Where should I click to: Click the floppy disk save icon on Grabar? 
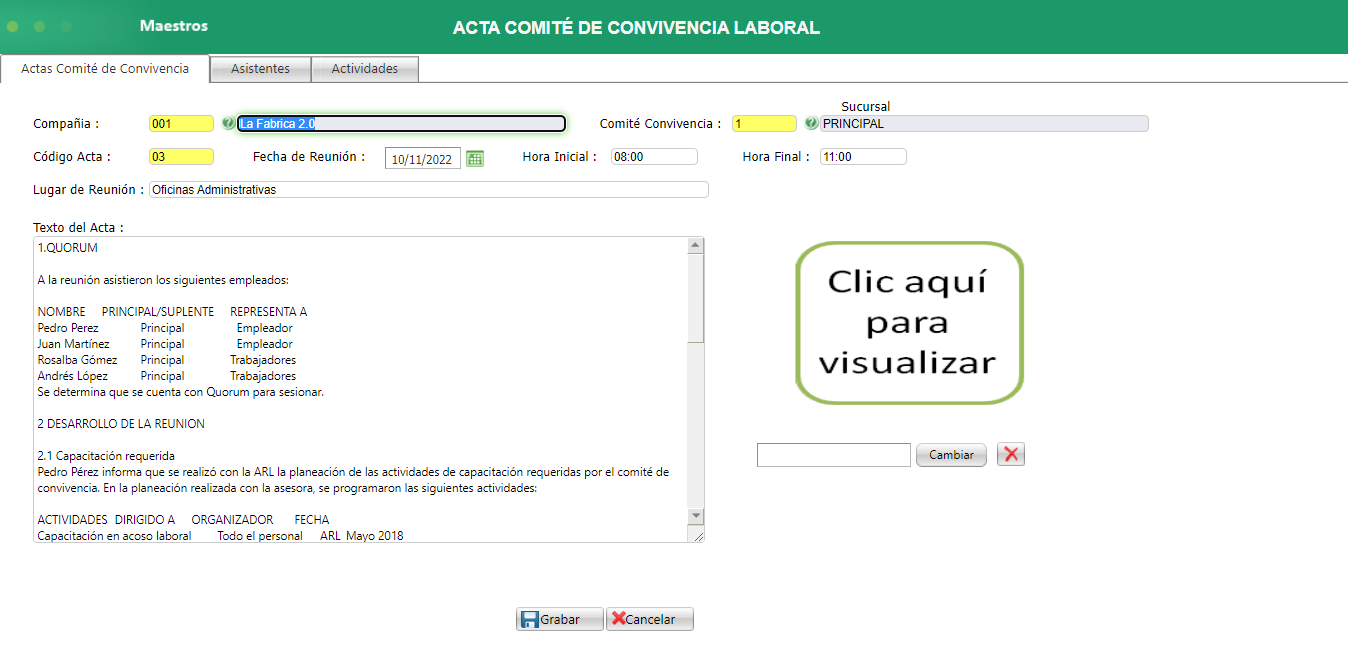(x=528, y=618)
